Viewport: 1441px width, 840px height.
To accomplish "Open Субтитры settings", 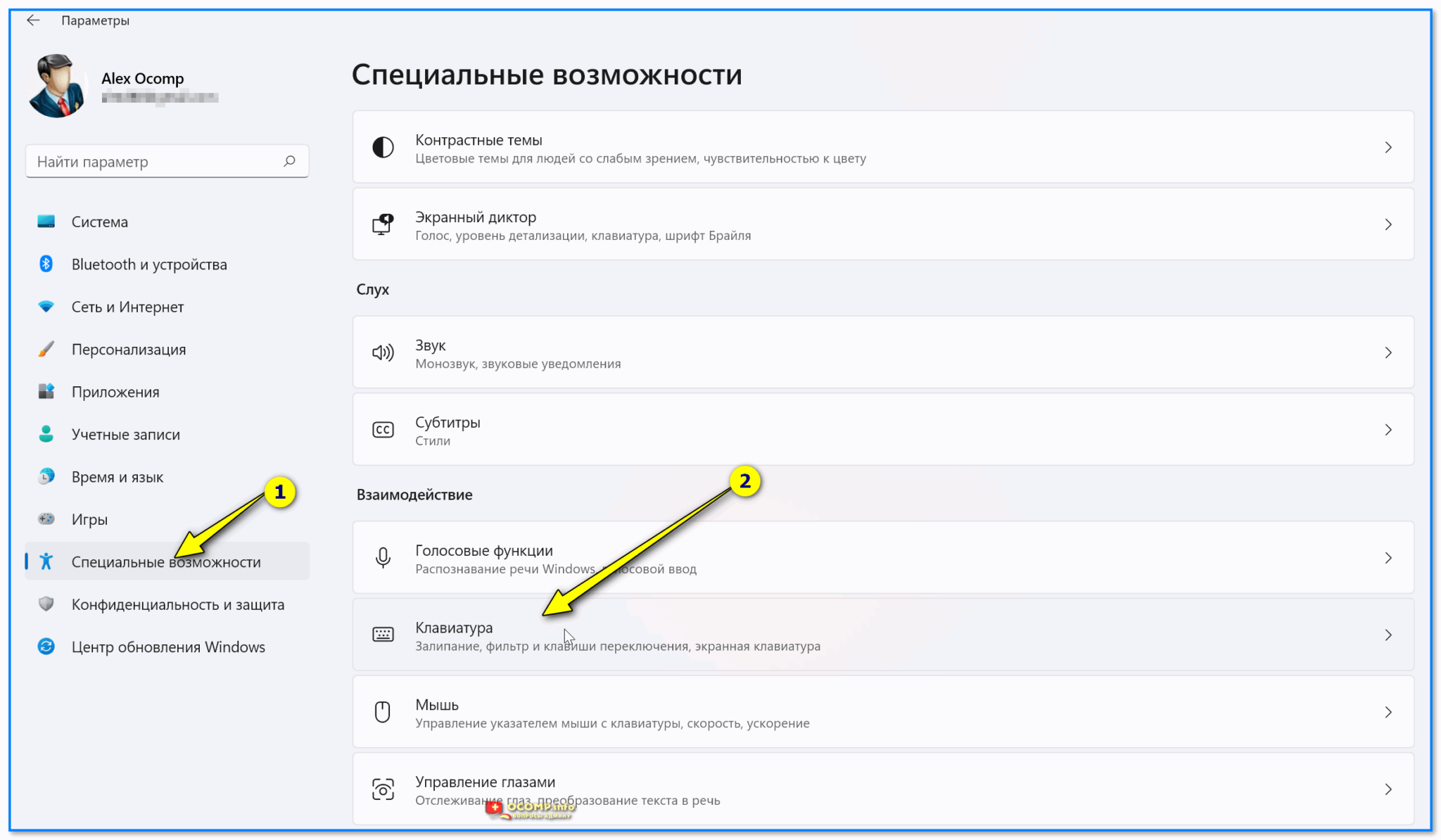I will (883, 429).
